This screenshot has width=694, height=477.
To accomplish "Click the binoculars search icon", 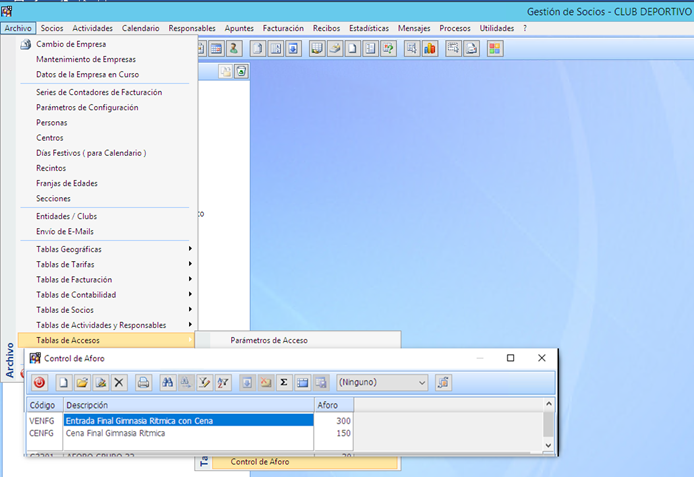I will pos(169,382).
